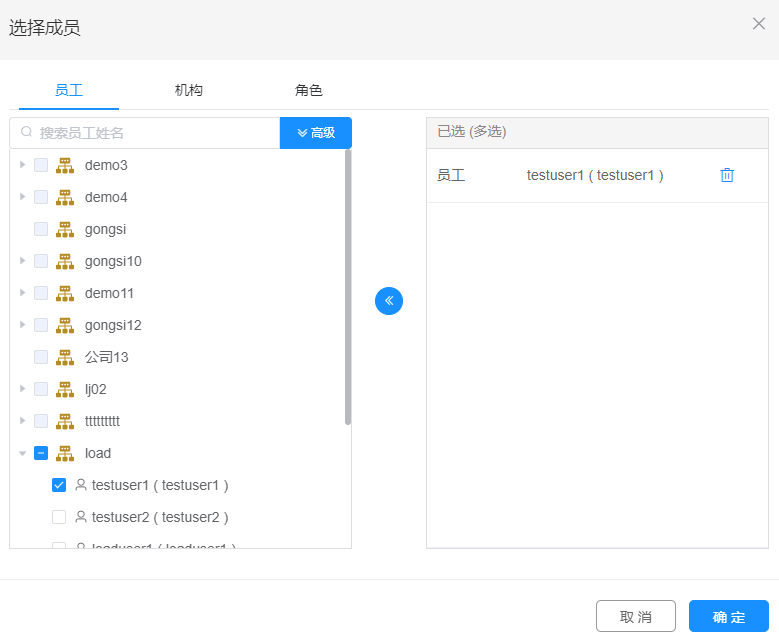Viewport: 779px width, 637px height.
Task: Click the user icon beside testuser2
Action: point(81,517)
